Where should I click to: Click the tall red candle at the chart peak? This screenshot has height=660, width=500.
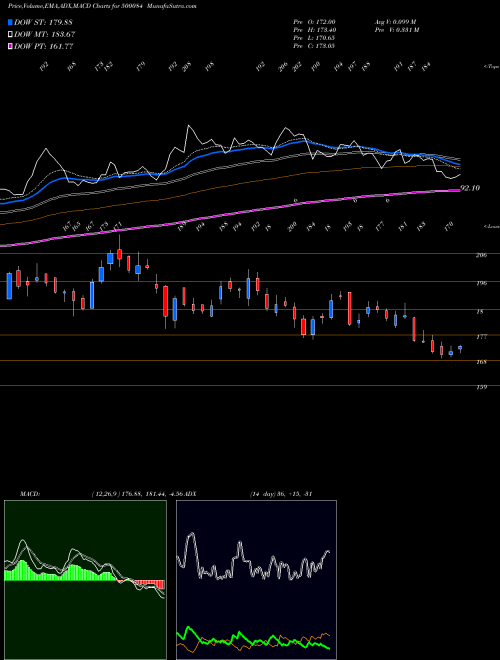pyautogui.click(x=120, y=254)
